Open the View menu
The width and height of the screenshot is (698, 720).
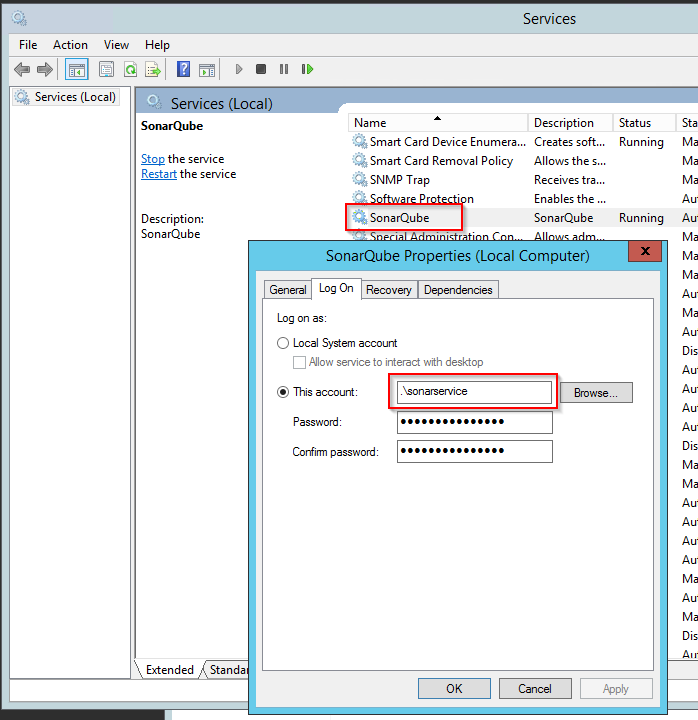[x=116, y=45]
